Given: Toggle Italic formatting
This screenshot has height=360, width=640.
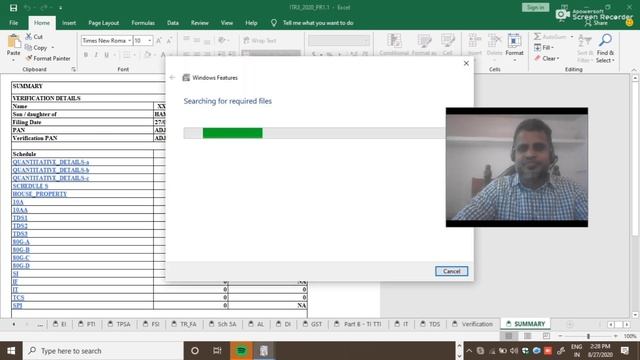Looking at the screenshot, I should [x=96, y=55].
